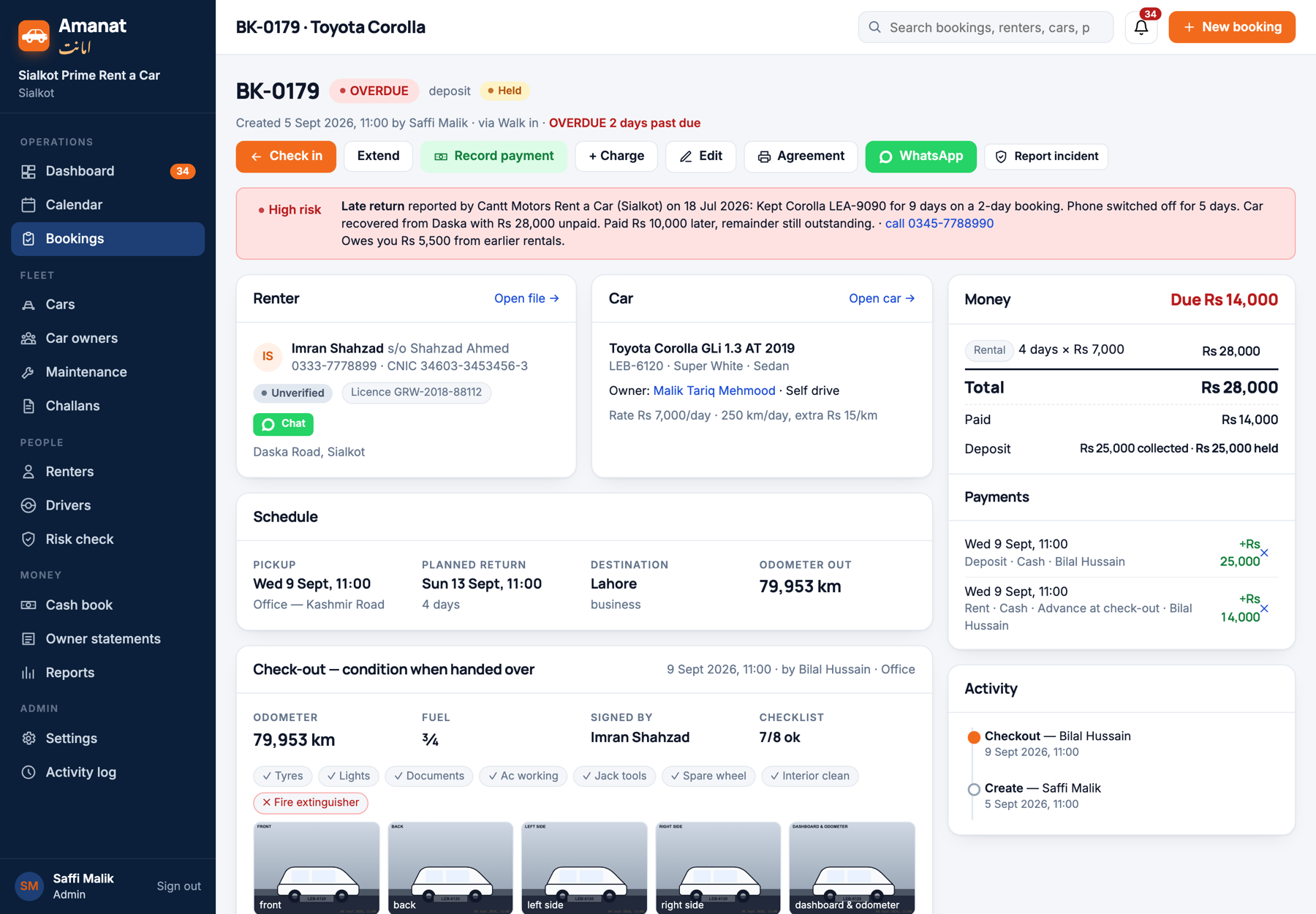Click the Check in button
This screenshot has height=914, width=1316.
(x=286, y=156)
